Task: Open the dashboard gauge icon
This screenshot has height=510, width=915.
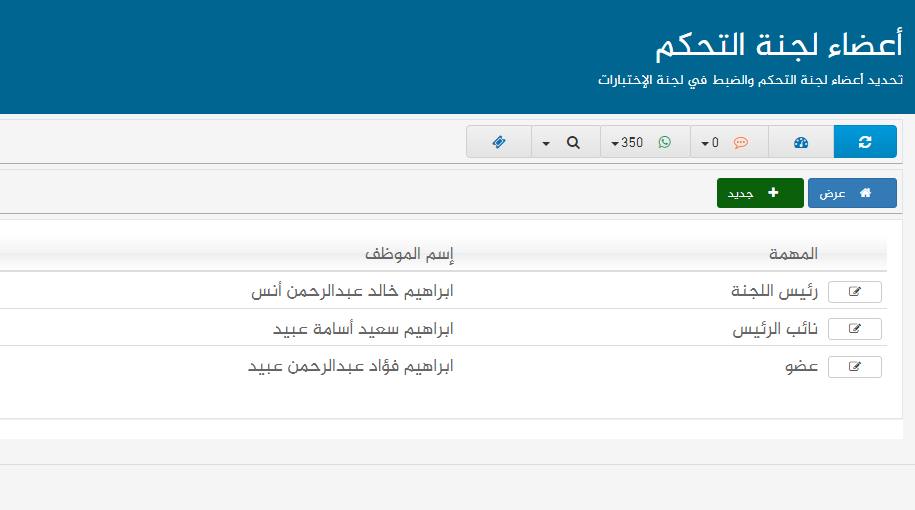Action: (x=800, y=142)
